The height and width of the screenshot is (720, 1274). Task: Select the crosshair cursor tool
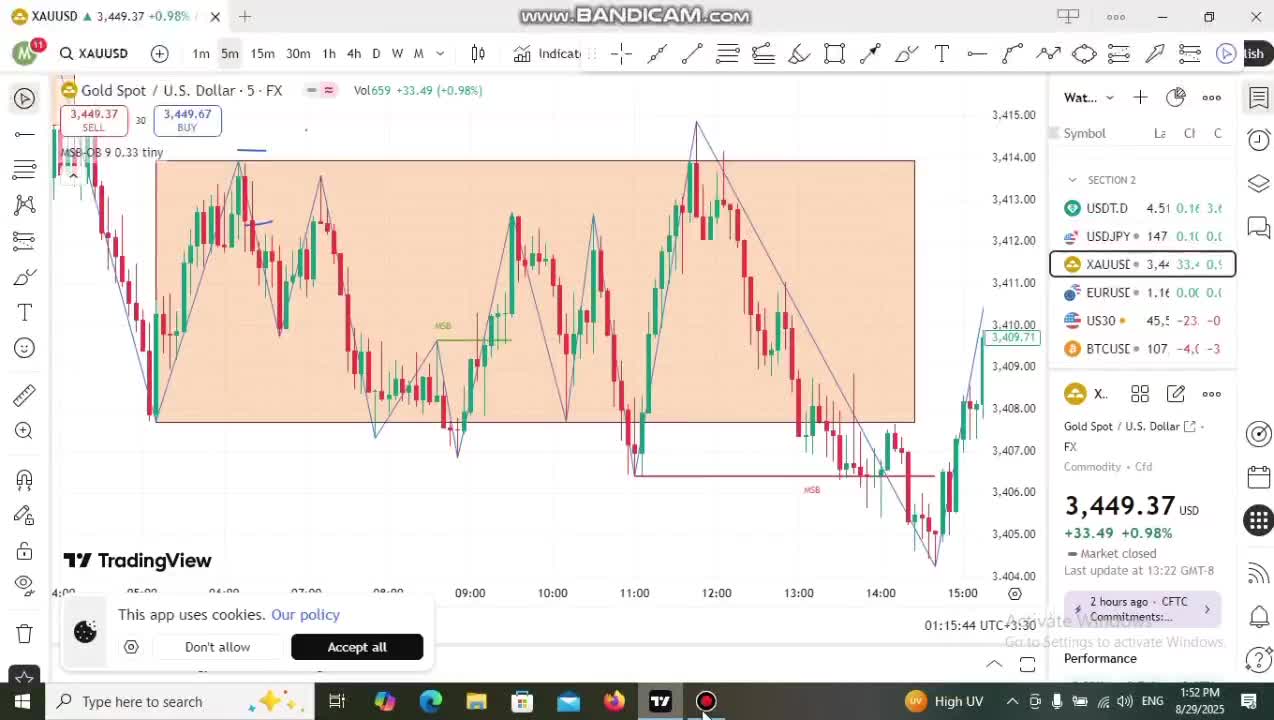(621, 54)
